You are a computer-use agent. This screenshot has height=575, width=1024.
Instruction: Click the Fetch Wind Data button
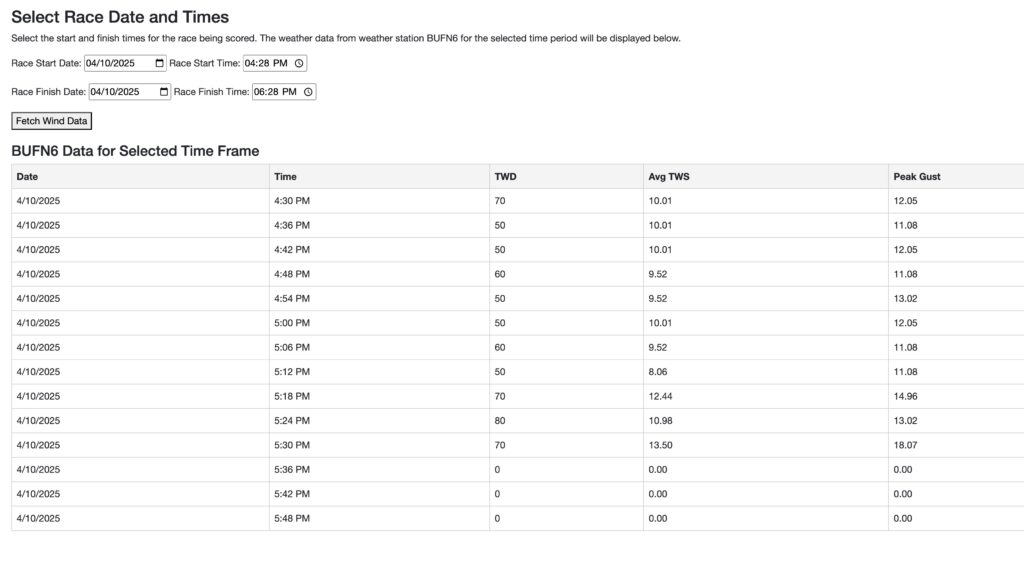coord(52,121)
